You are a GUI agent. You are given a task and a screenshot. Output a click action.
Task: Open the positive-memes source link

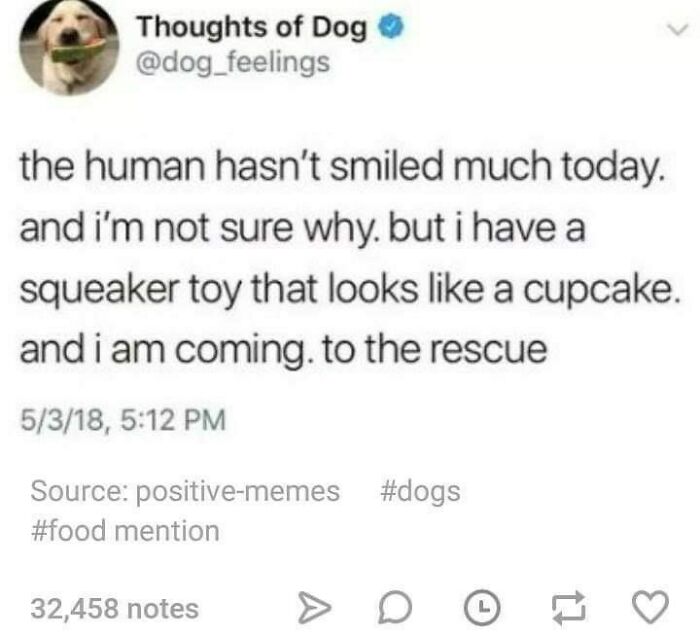[238, 491]
